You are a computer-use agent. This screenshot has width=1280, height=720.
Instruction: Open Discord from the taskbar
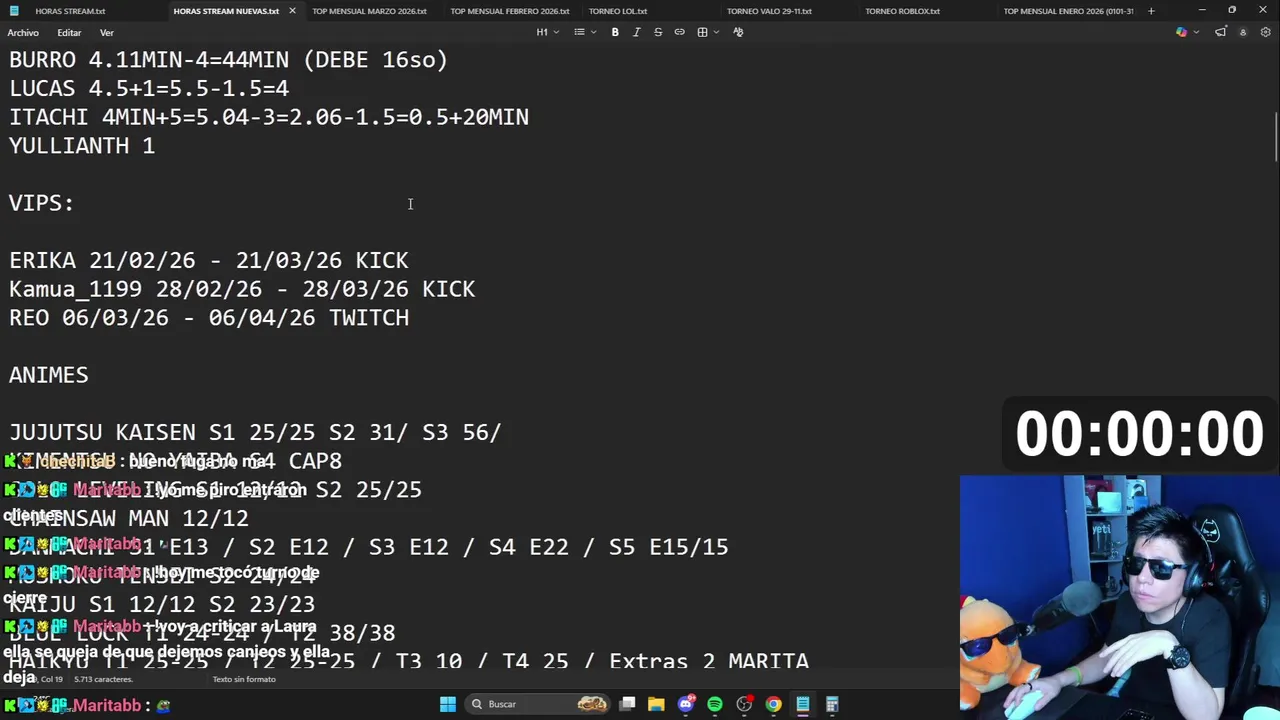point(686,704)
